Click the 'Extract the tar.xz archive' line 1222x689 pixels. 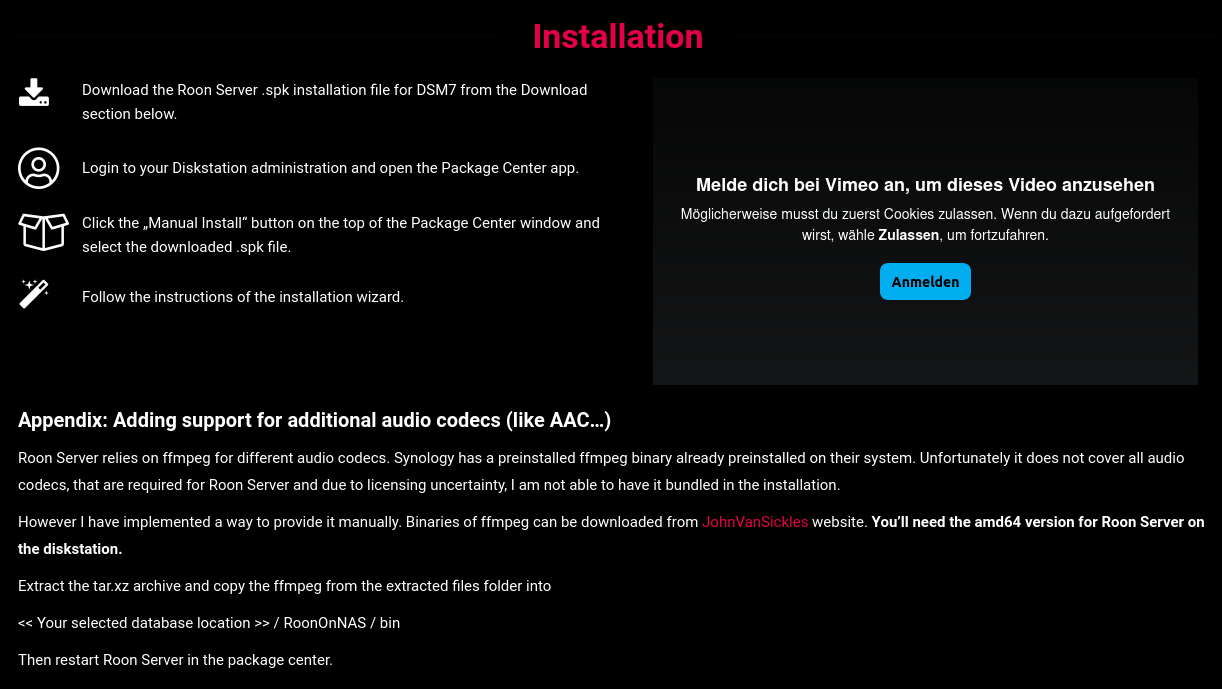pyautogui.click(x=284, y=586)
